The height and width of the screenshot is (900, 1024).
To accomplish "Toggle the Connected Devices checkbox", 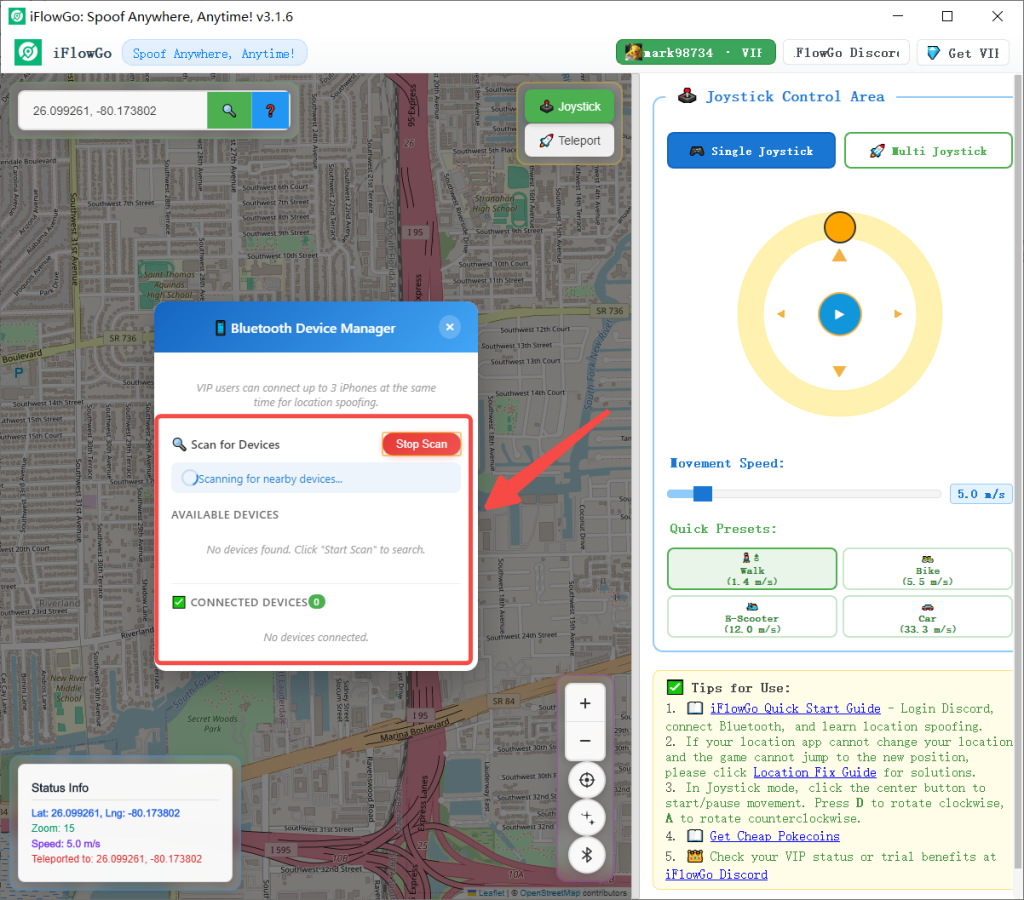I will pyautogui.click(x=179, y=602).
